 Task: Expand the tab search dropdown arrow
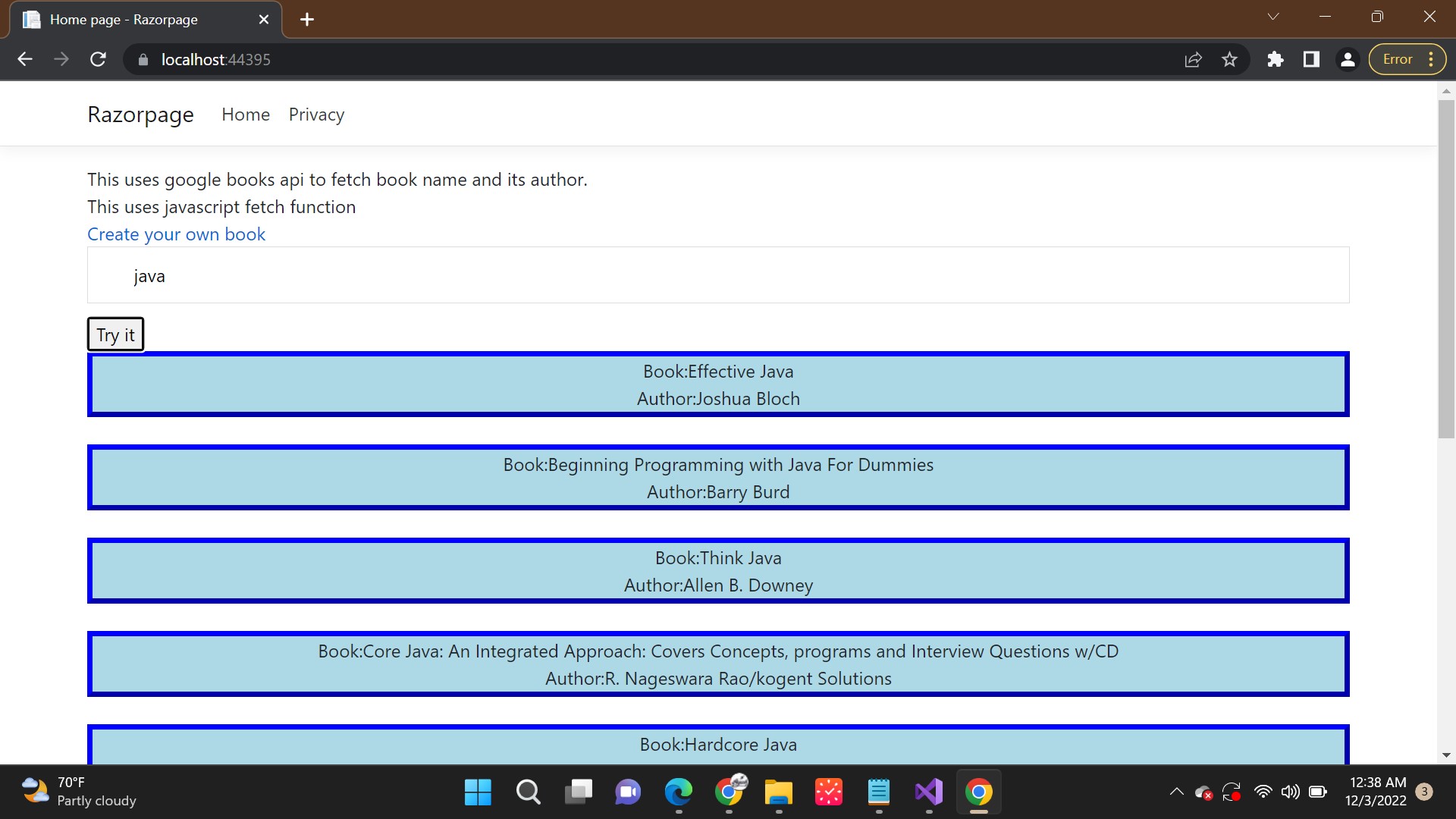pyautogui.click(x=1273, y=17)
